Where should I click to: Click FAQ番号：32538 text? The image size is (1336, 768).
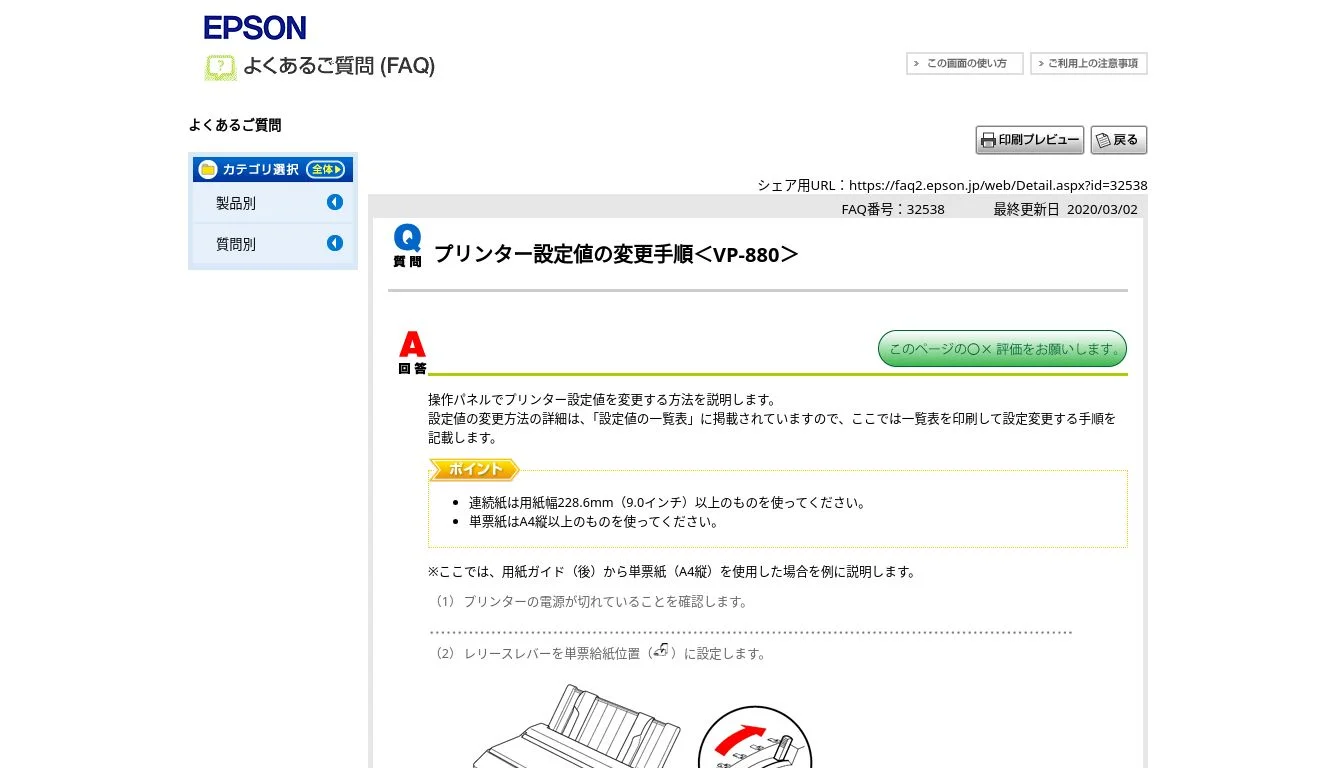893,209
